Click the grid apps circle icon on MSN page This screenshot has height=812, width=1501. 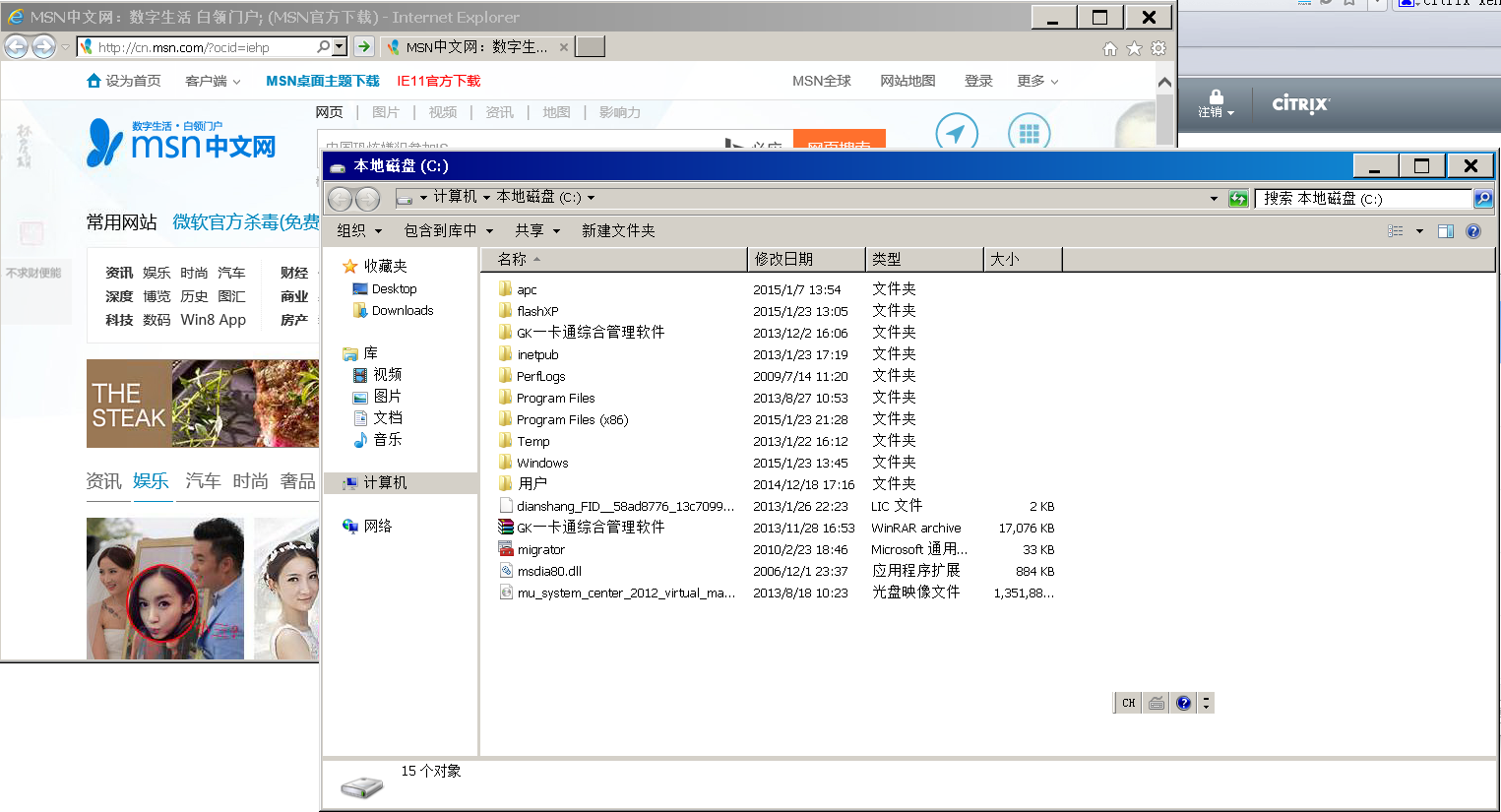coord(1030,132)
